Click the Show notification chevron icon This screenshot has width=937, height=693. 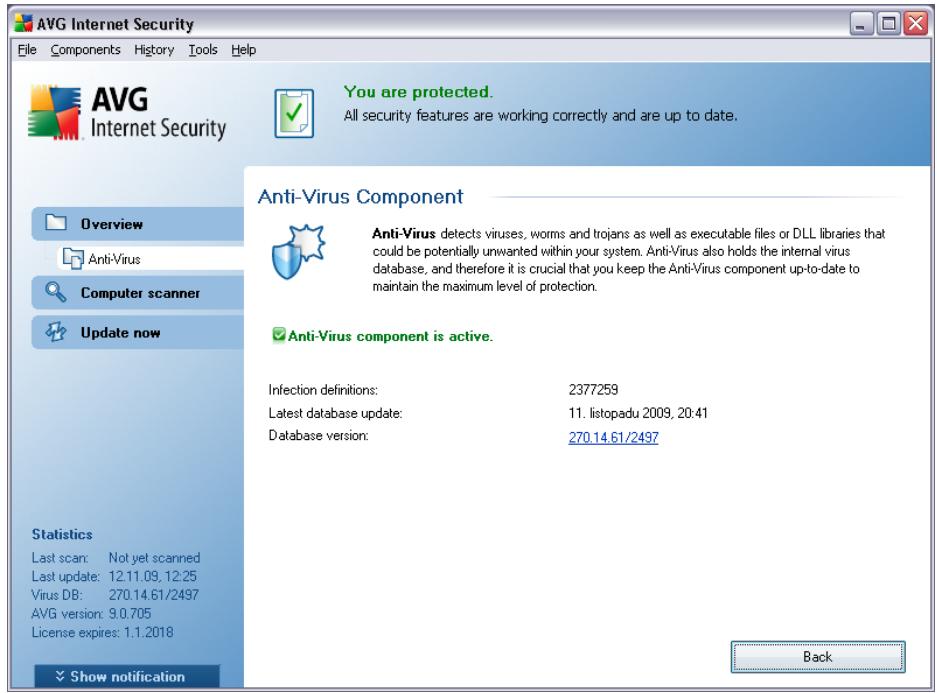[60, 676]
